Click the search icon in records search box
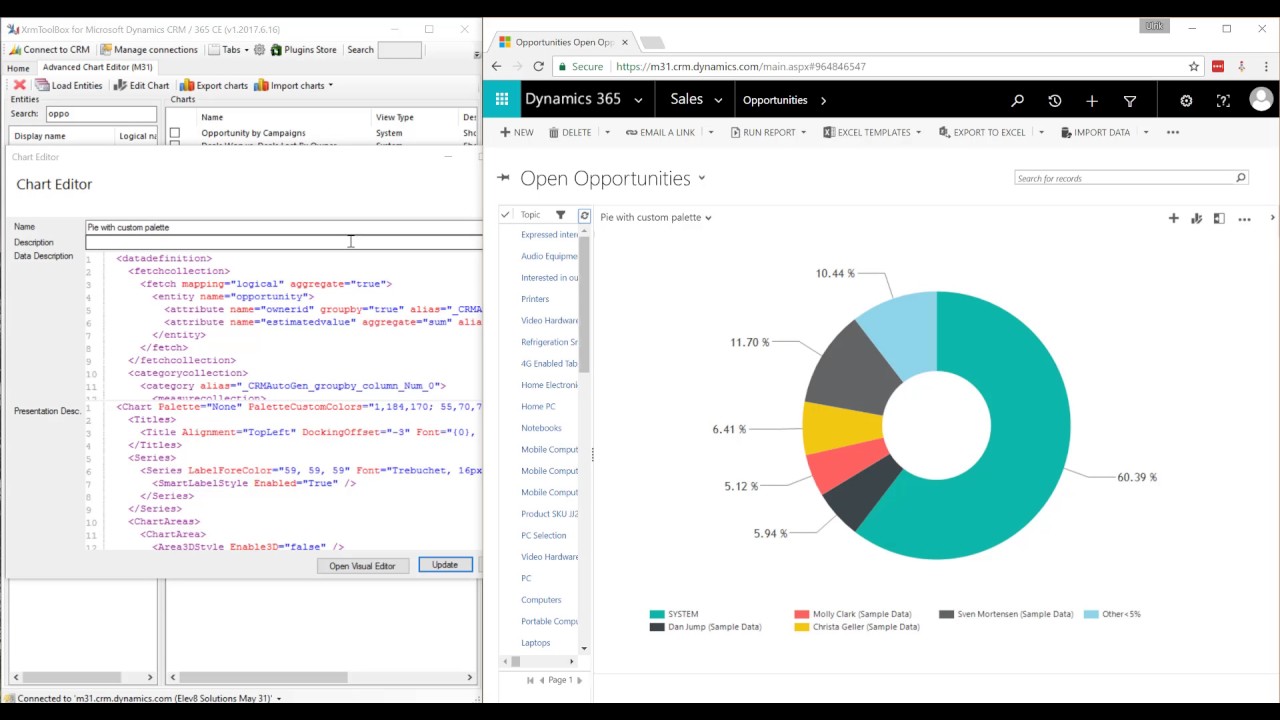Screen dimensions: 1280x720 coord(1241,178)
